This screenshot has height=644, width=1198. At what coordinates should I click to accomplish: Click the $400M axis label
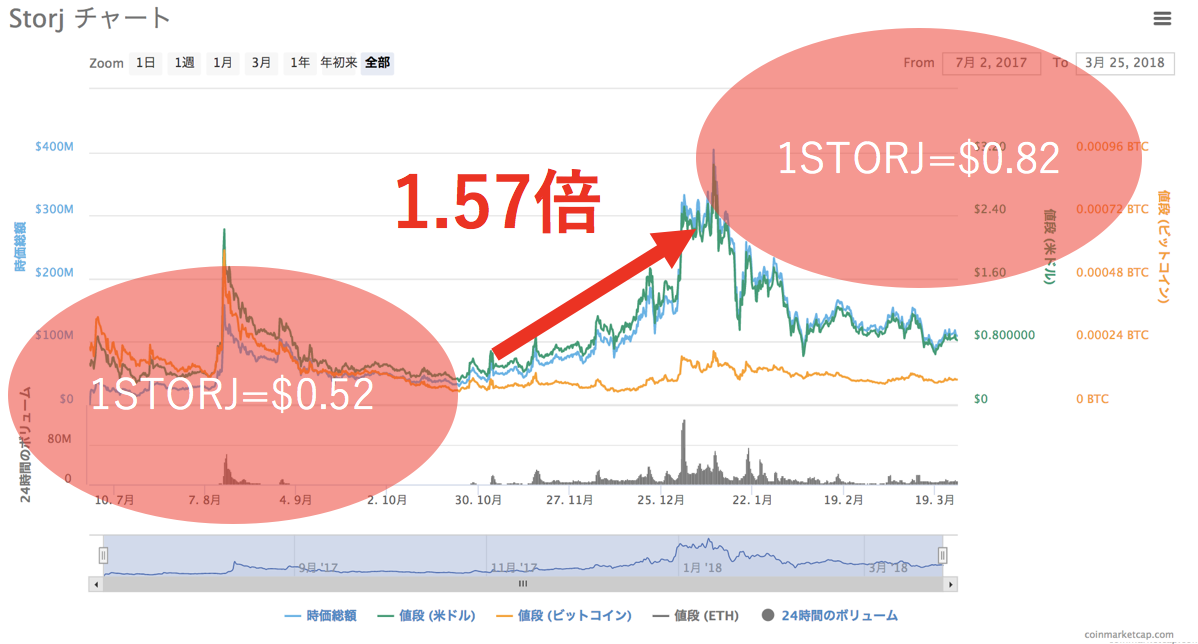54,147
